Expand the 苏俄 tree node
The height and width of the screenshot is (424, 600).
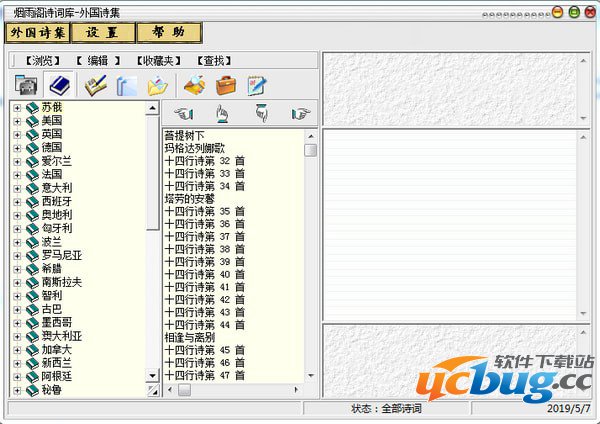[17, 107]
